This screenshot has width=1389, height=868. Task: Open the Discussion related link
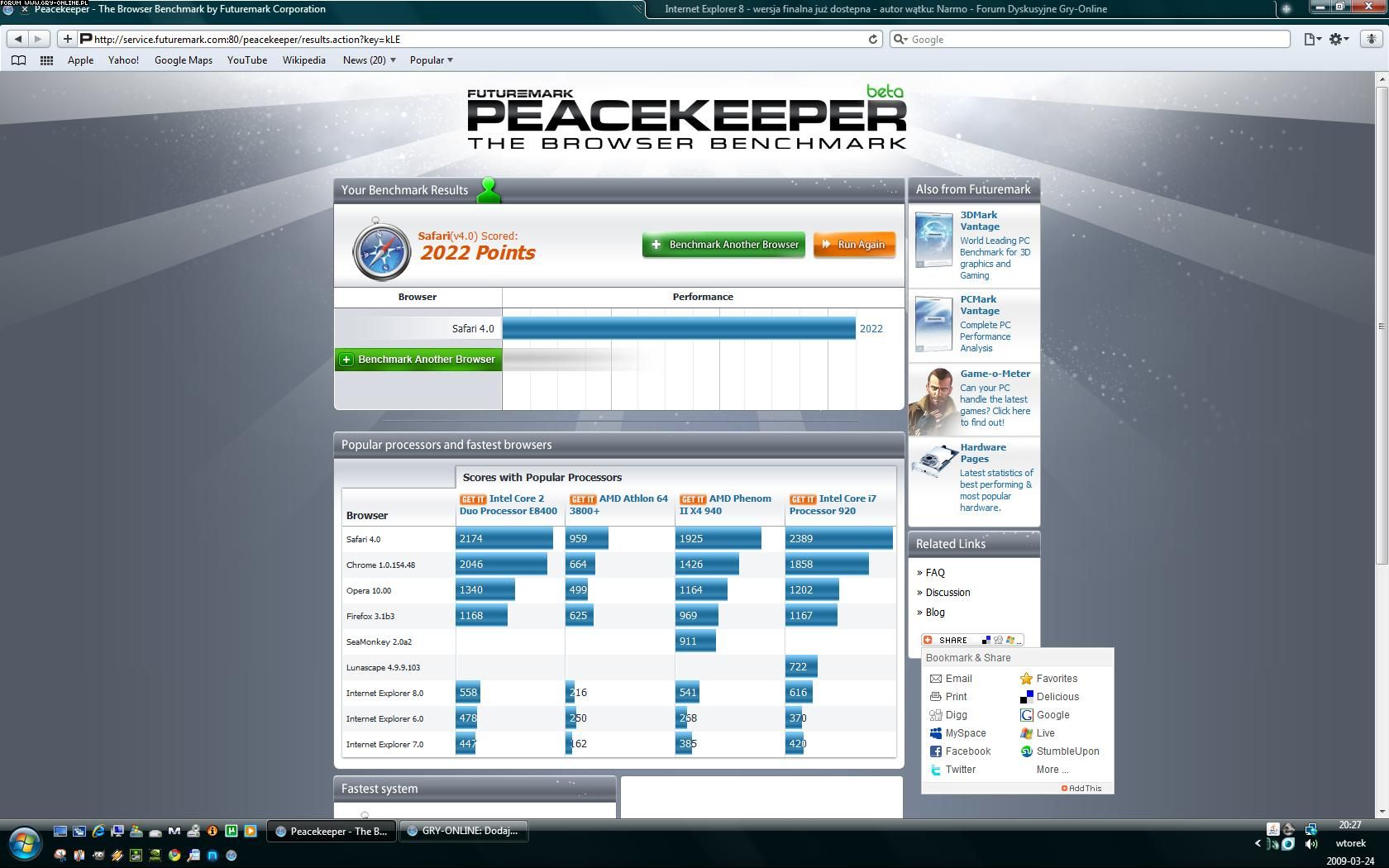tap(947, 593)
